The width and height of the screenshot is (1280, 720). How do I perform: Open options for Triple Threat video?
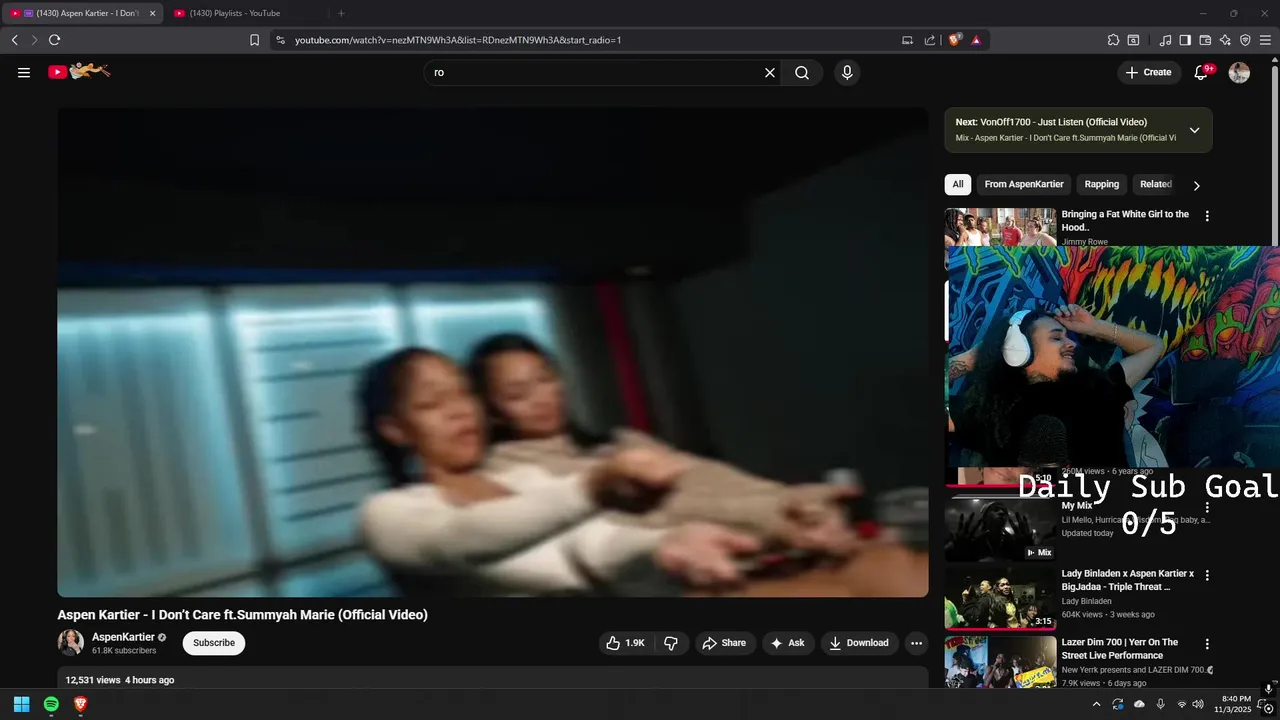(1207, 576)
